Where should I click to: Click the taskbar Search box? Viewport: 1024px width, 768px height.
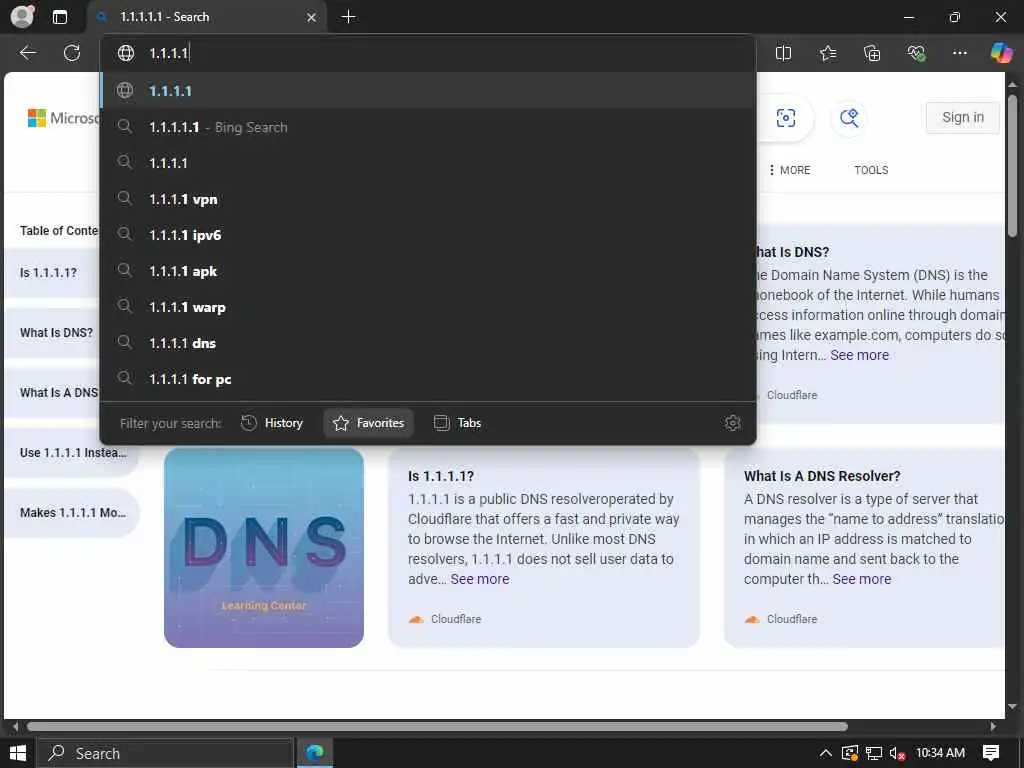coord(164,754)
